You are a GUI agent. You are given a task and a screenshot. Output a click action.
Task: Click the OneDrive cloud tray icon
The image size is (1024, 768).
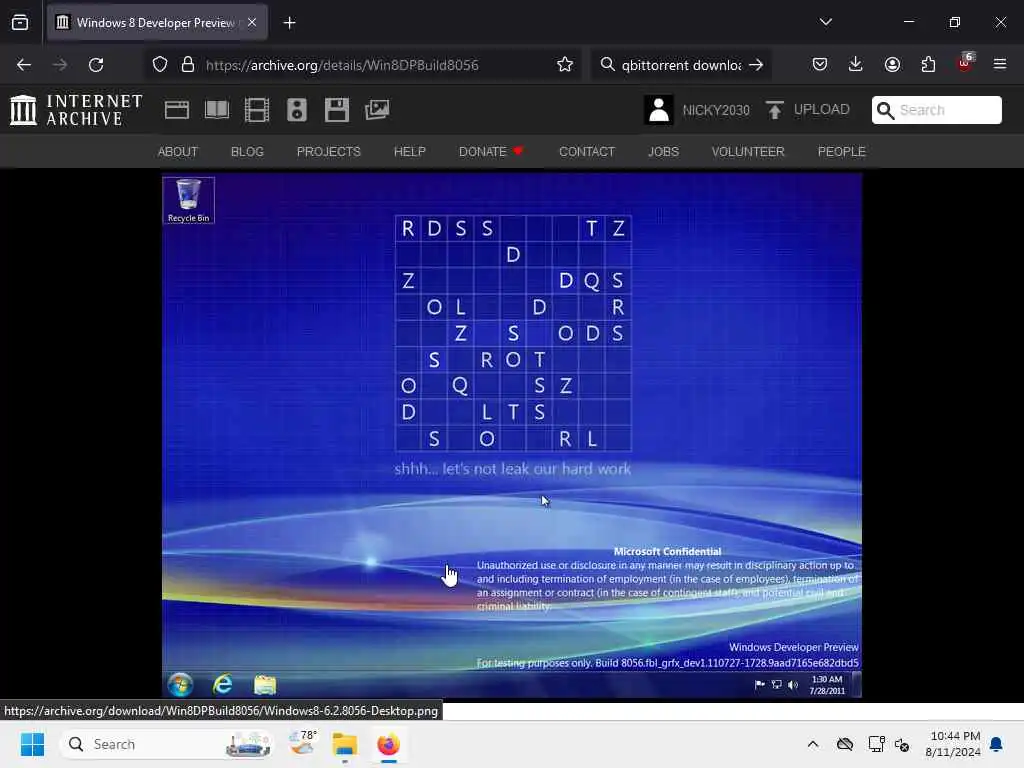point(844,744)
